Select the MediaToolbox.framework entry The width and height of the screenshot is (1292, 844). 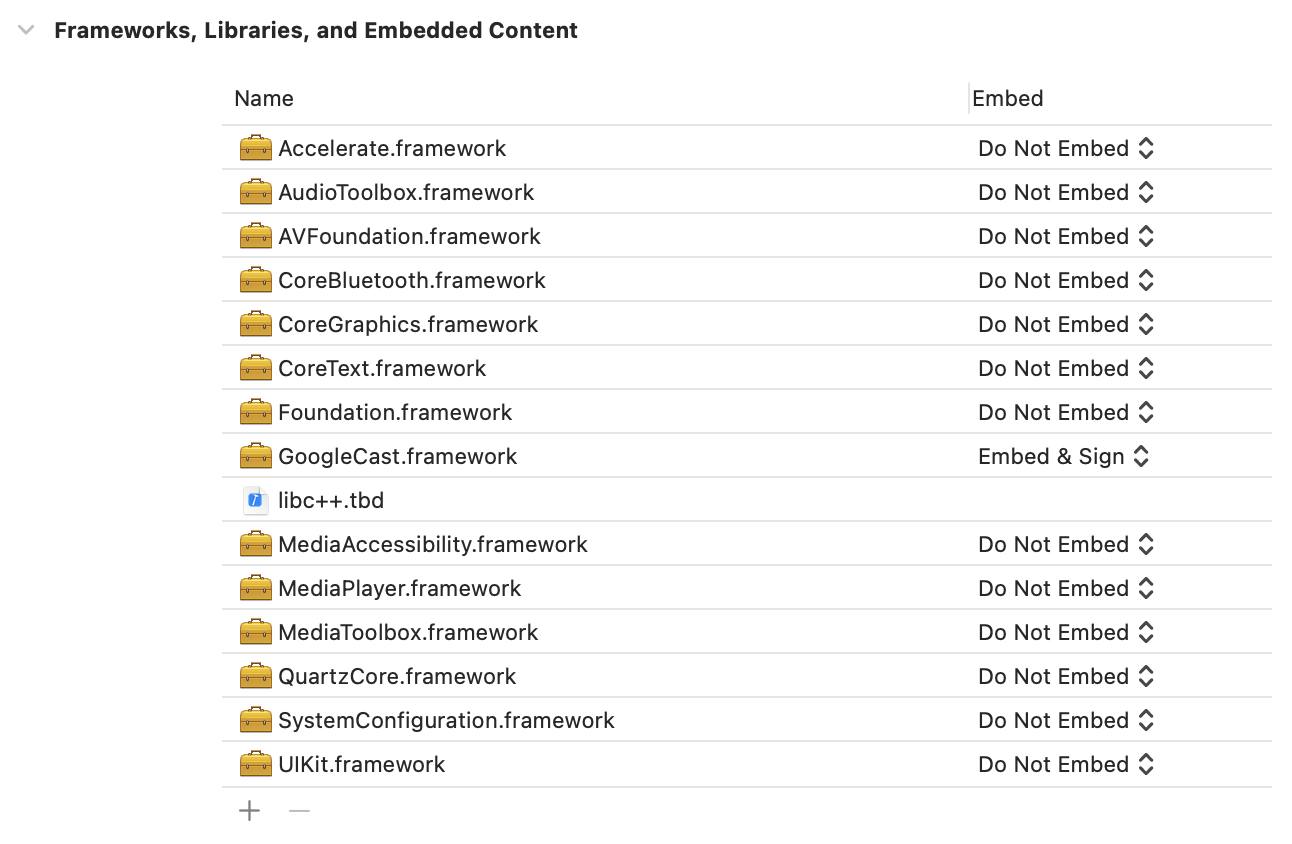pos(408,633)
